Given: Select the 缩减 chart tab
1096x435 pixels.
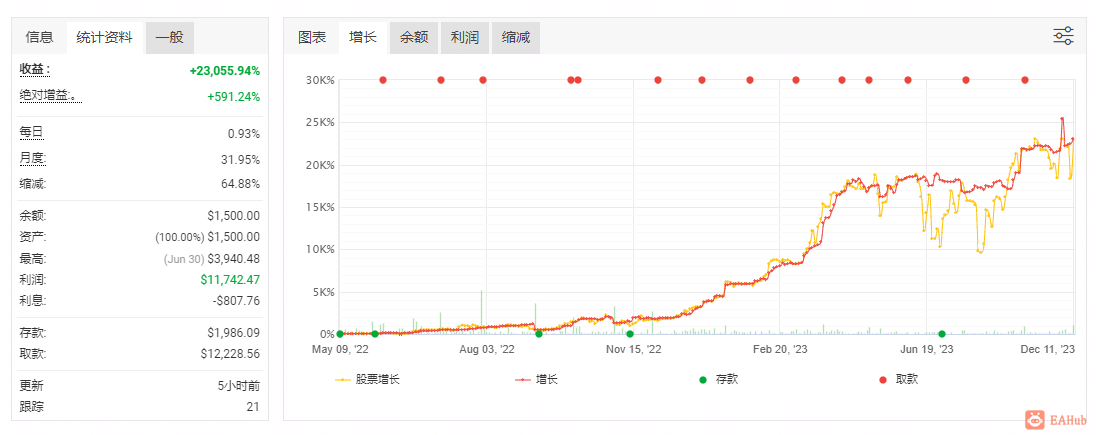Looking at the screenshot, I should click(x=516, y=38).
